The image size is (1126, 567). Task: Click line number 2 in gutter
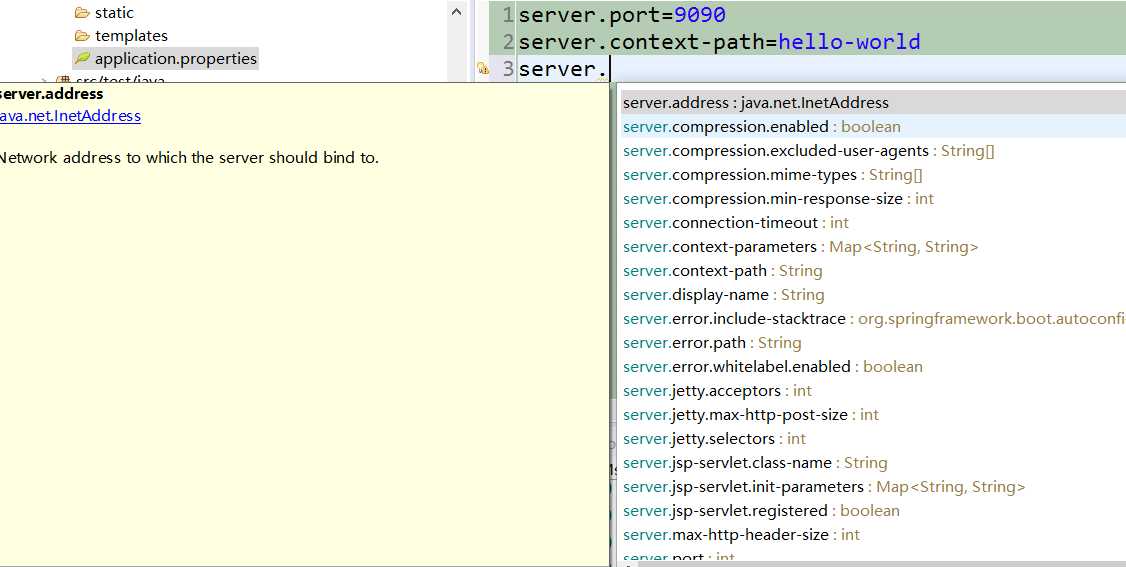point(508,42)
